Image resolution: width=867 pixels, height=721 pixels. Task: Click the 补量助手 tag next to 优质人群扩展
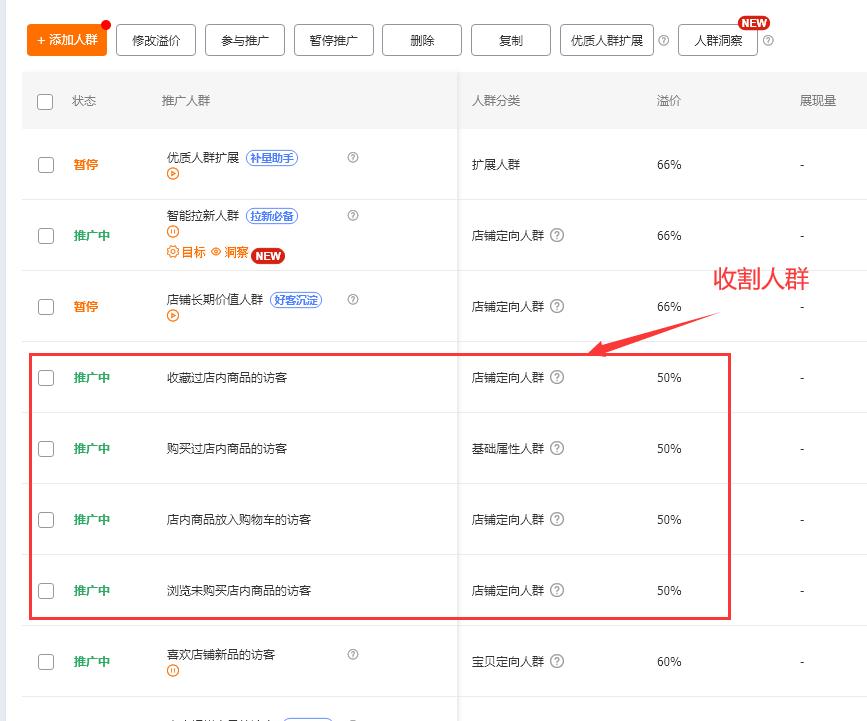click(x=272, y=157)
